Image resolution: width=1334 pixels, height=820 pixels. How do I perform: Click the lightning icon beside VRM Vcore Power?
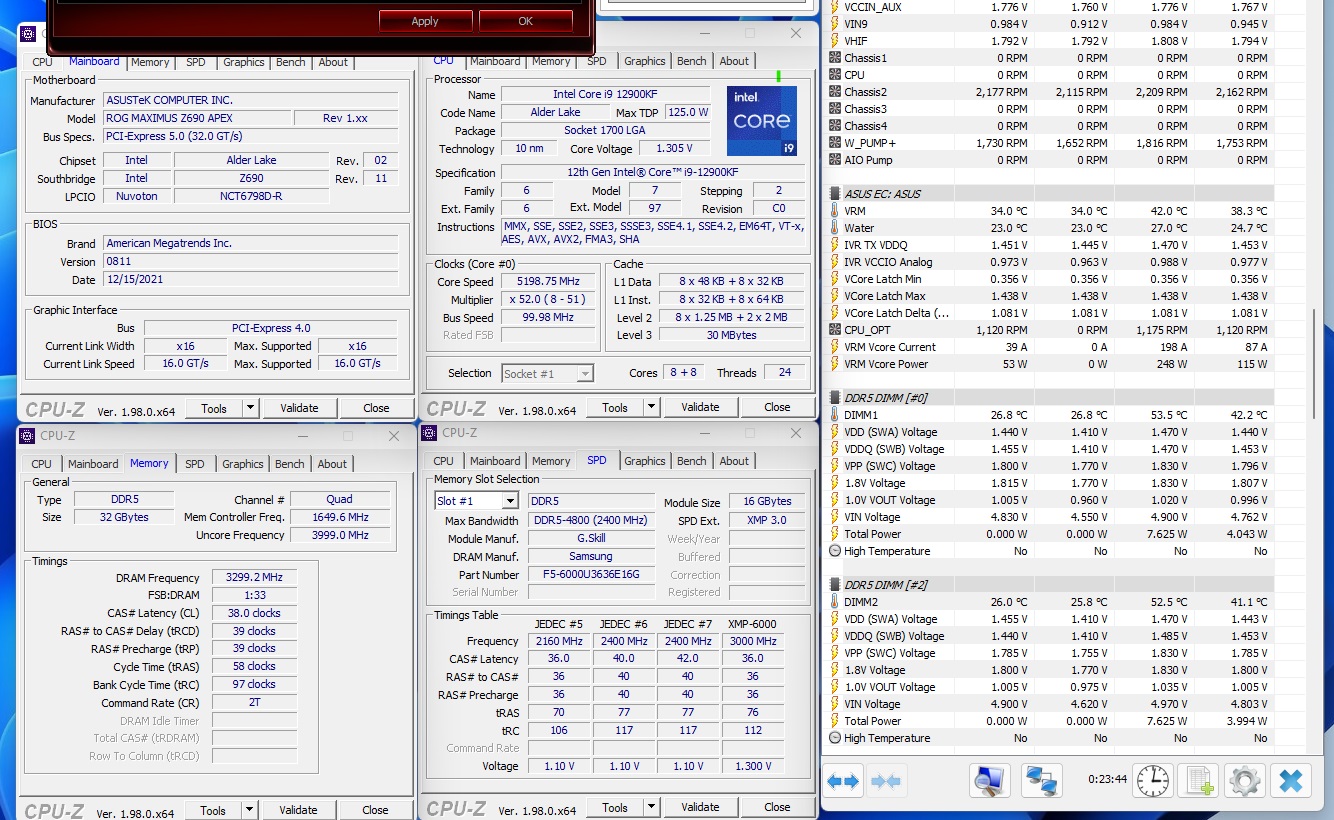[x=835, y=364]
